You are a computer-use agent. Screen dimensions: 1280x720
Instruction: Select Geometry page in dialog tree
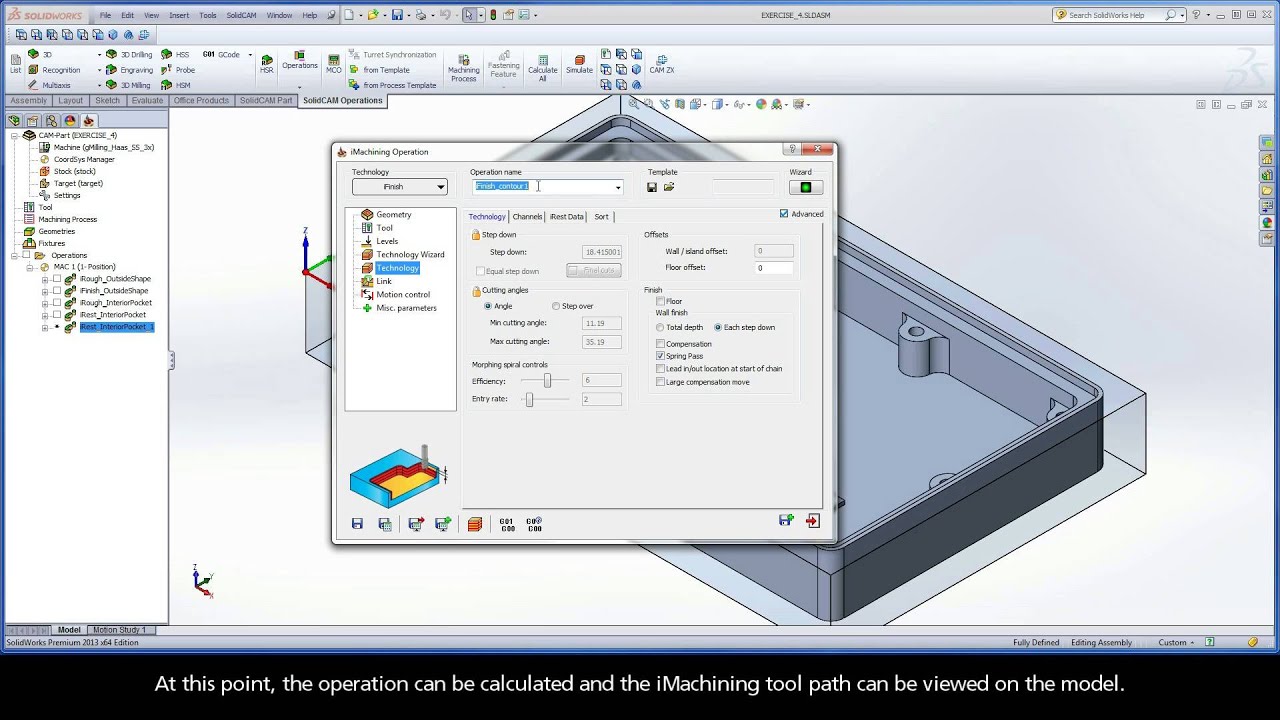pos(393,215)
